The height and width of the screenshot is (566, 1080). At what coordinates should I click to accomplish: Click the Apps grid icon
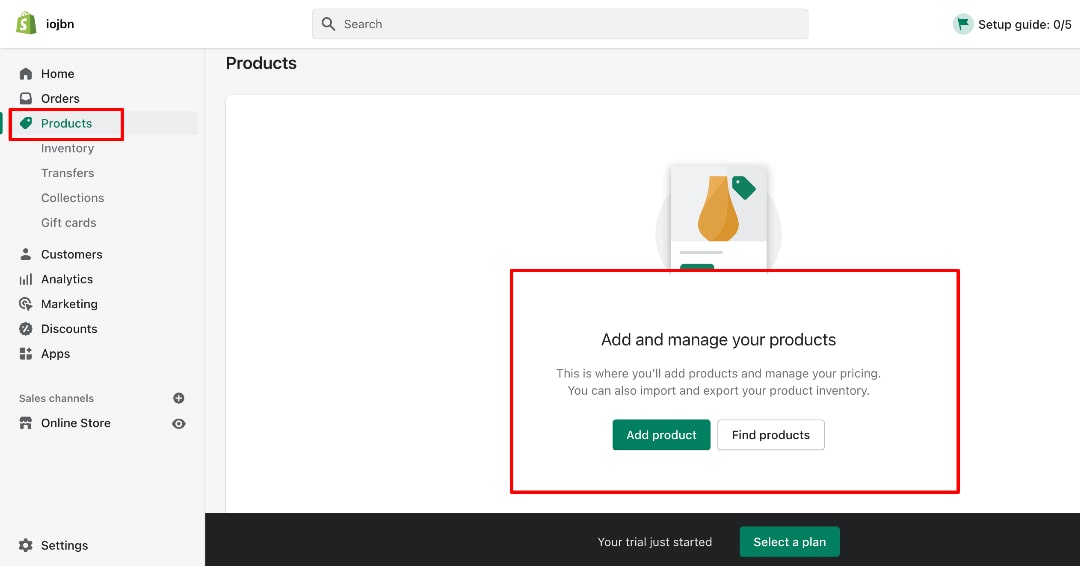25,353
